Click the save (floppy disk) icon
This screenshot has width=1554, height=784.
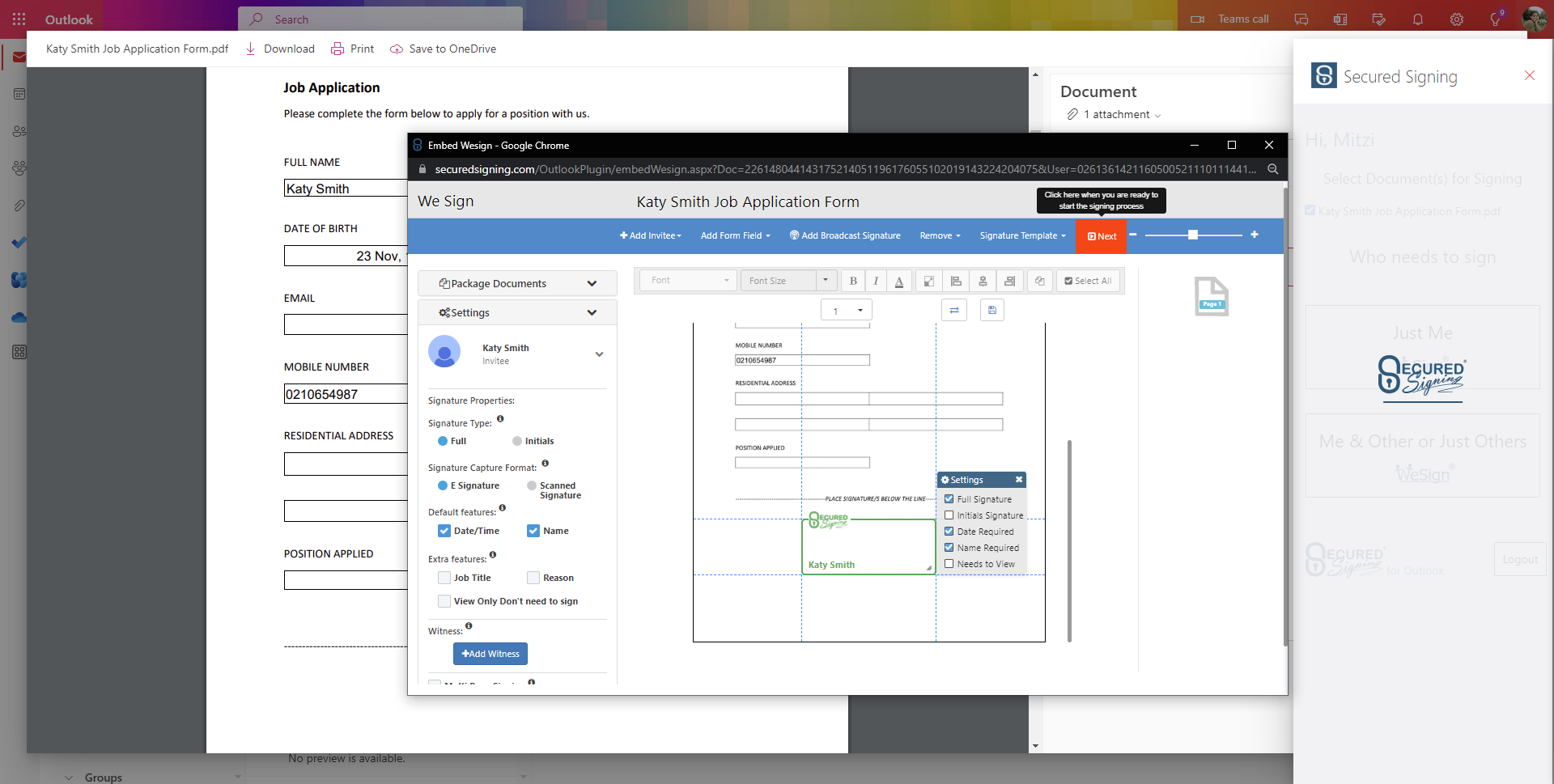pos(992,310)
